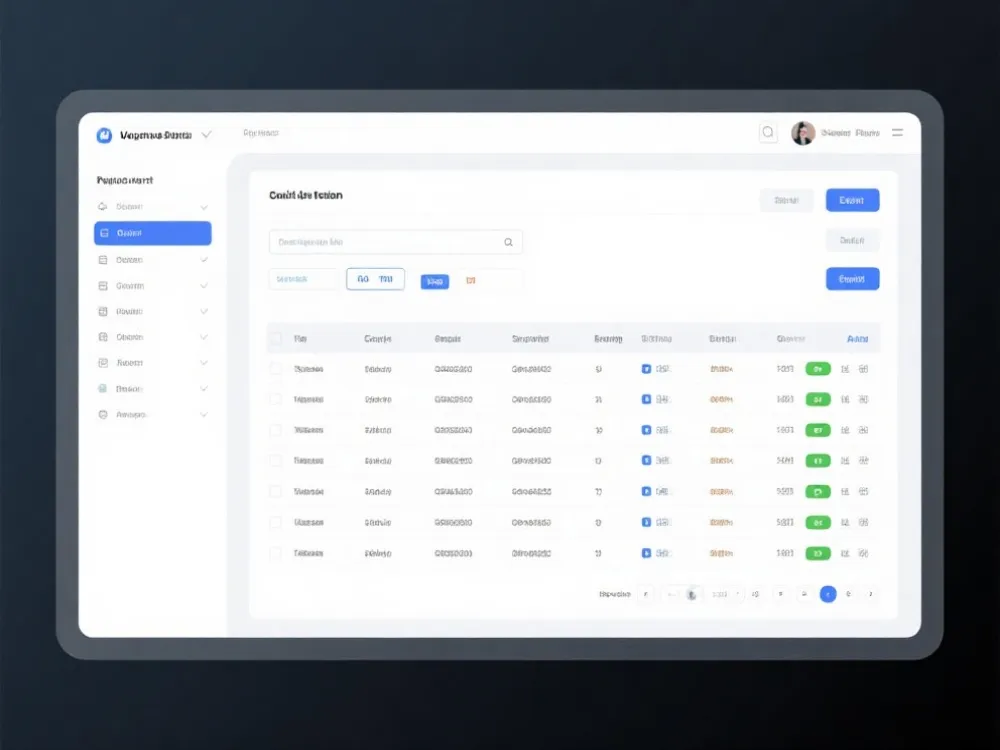Select the highlighted blue sidebar menu item
Viewport: 1000px width, 750px height.
[152, 233]
